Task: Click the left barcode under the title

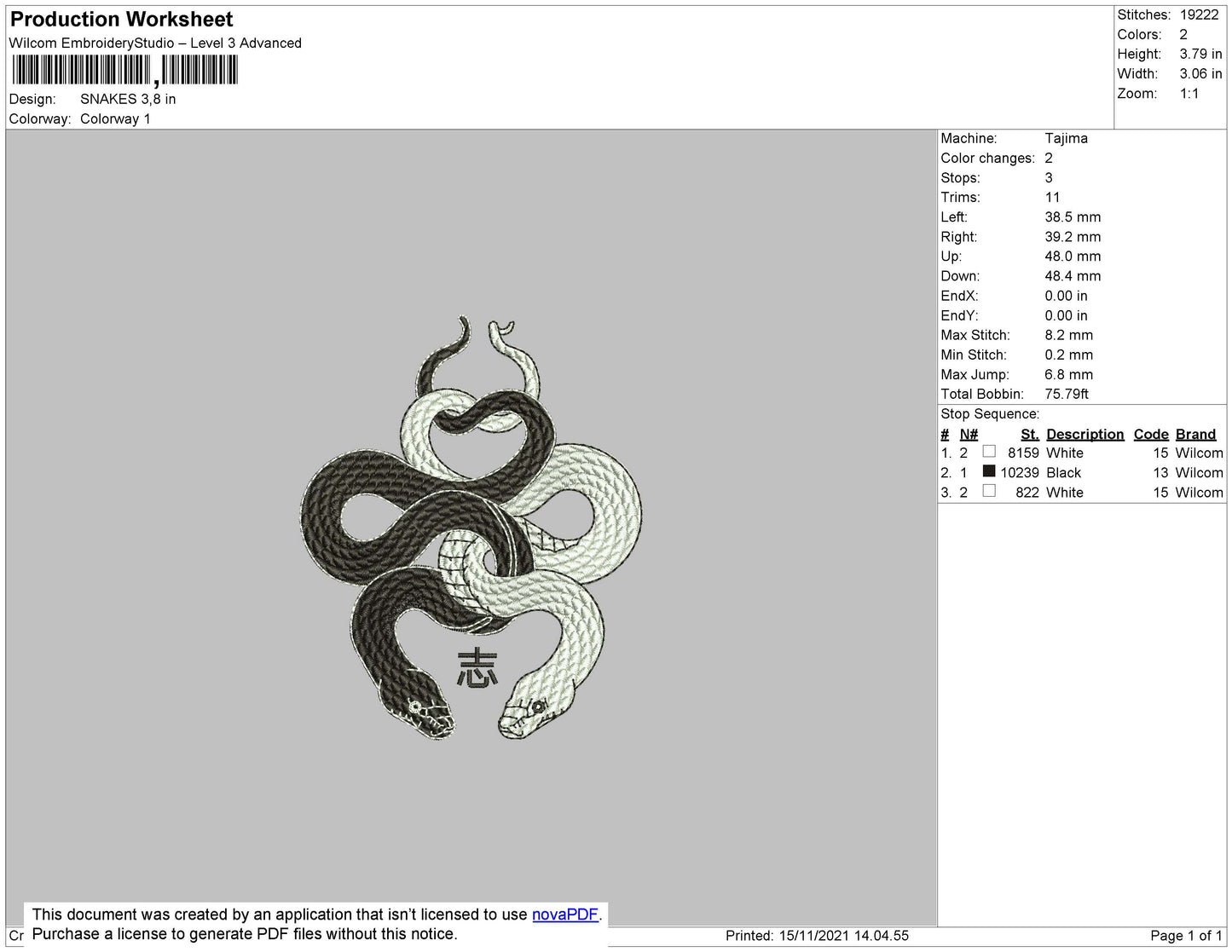Action: click(x=81, y=70)
